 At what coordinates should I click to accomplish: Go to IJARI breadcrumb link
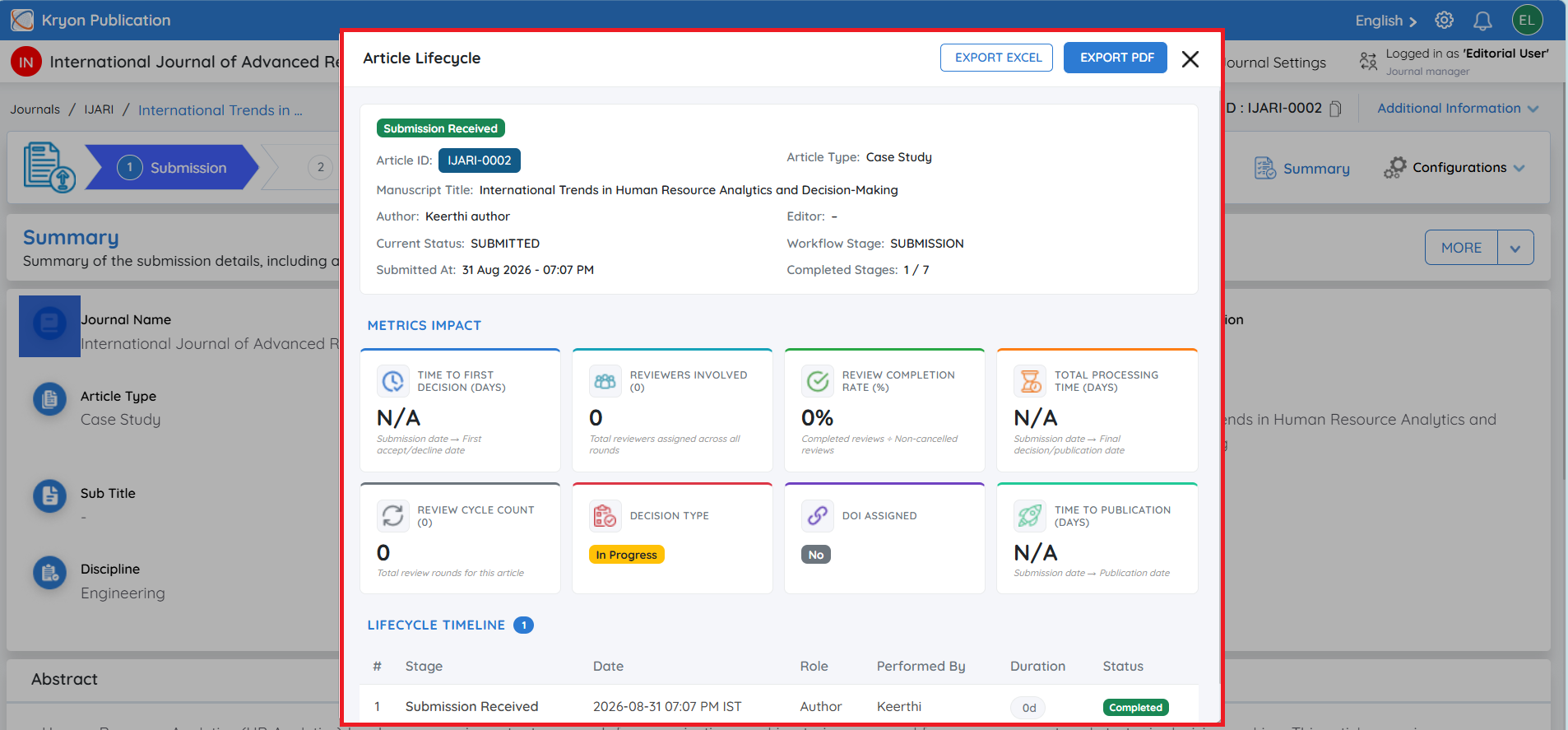pos(99,109)
